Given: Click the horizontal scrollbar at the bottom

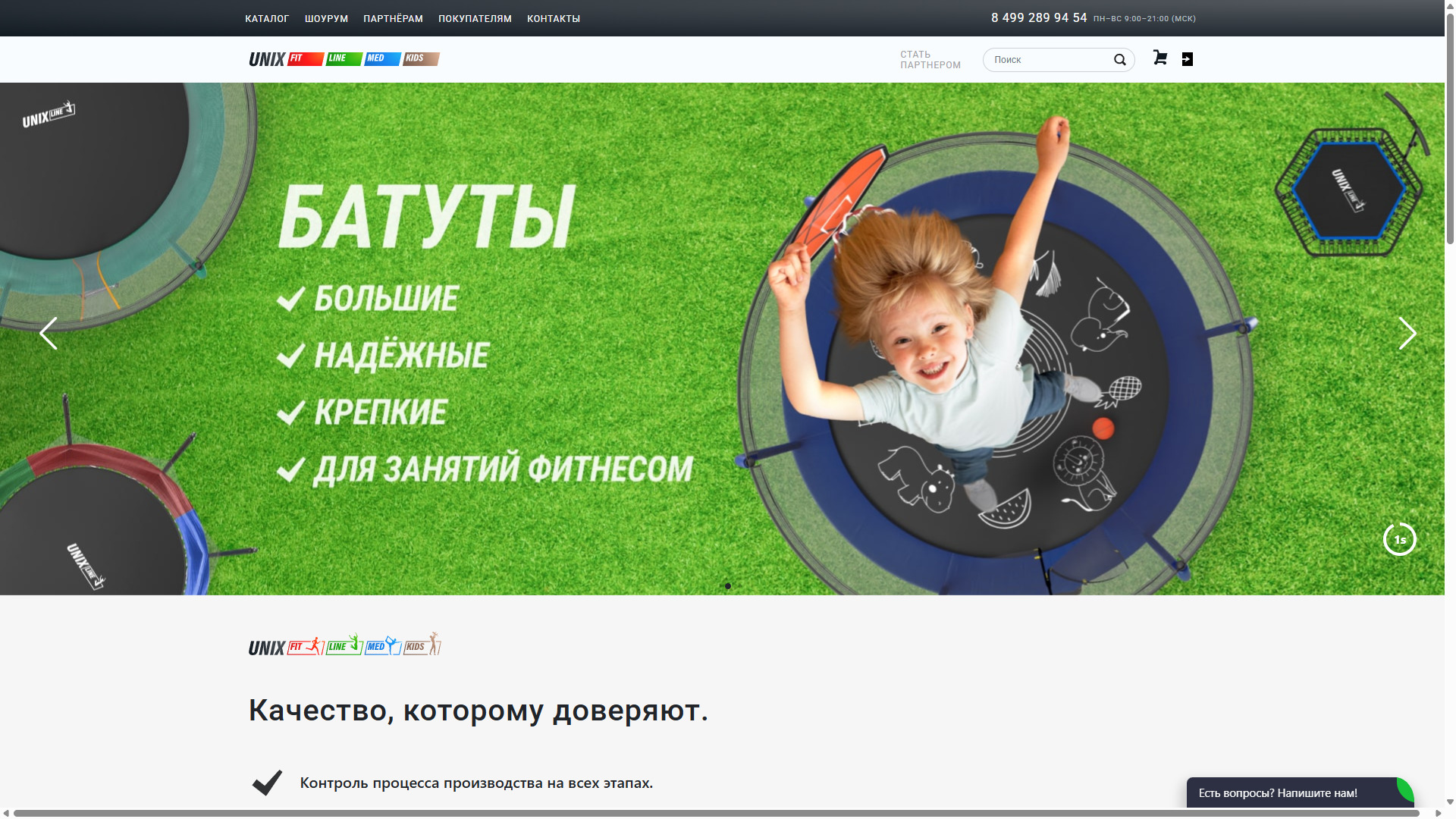Looking at the screenshot, I should click(716, 813).
